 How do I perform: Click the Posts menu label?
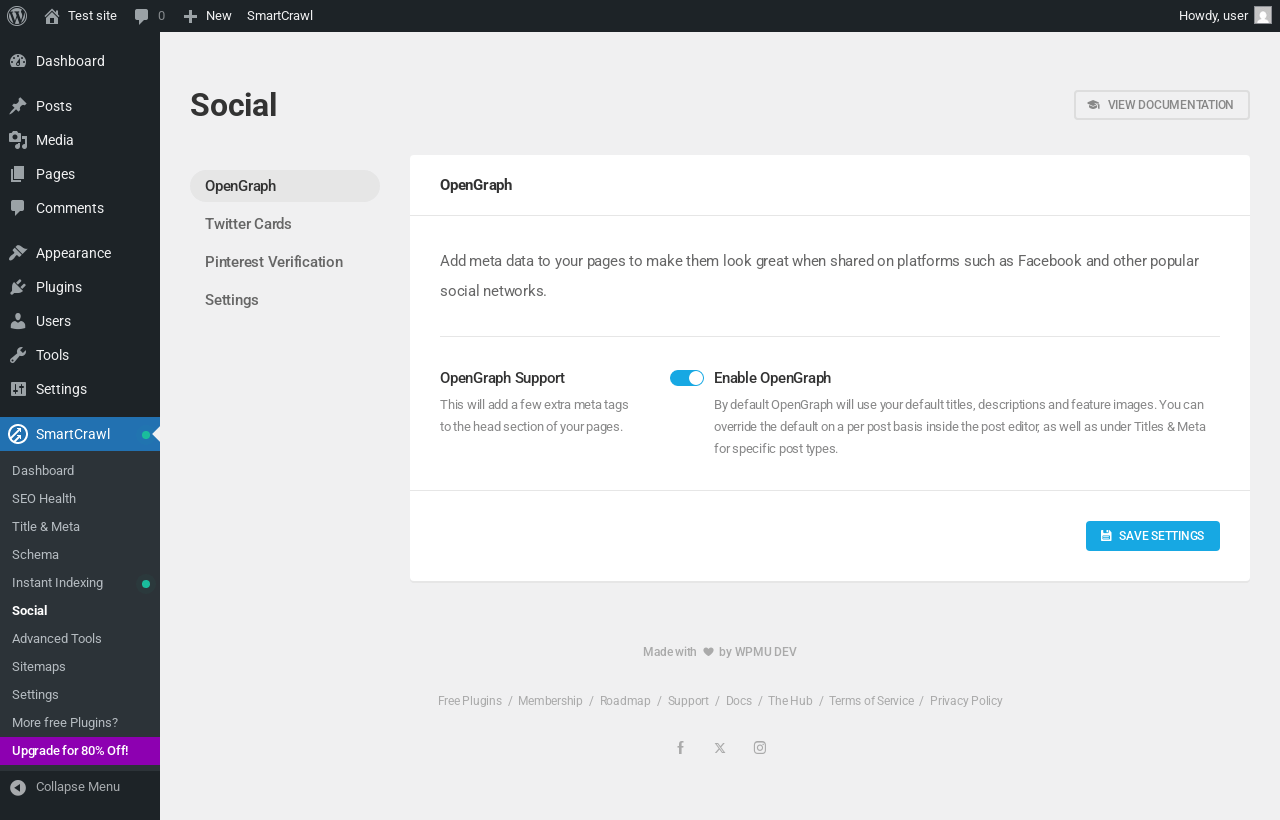coord(54,106)
